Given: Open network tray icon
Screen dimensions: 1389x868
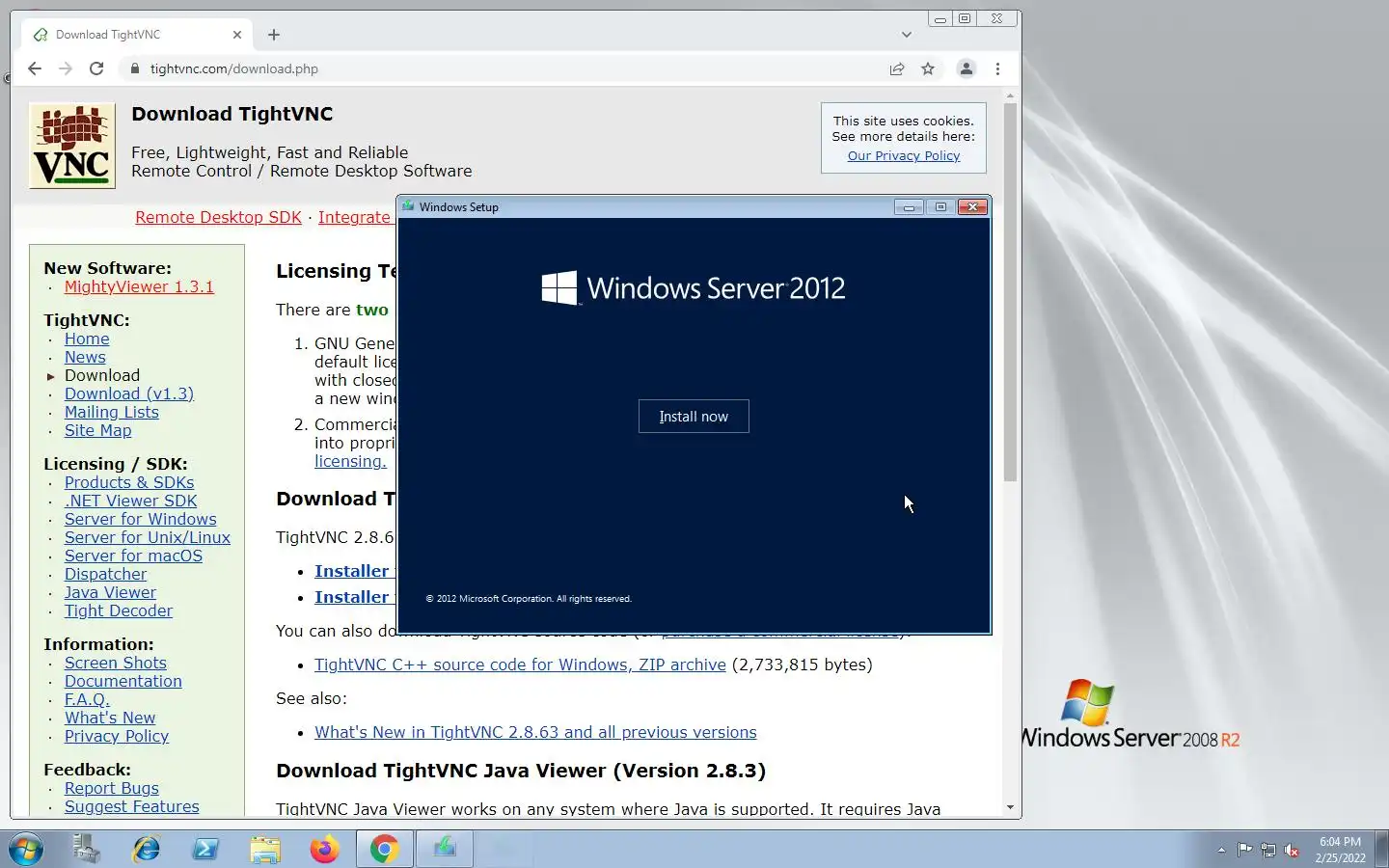Looking at the screenshot, I should 1268,850.
